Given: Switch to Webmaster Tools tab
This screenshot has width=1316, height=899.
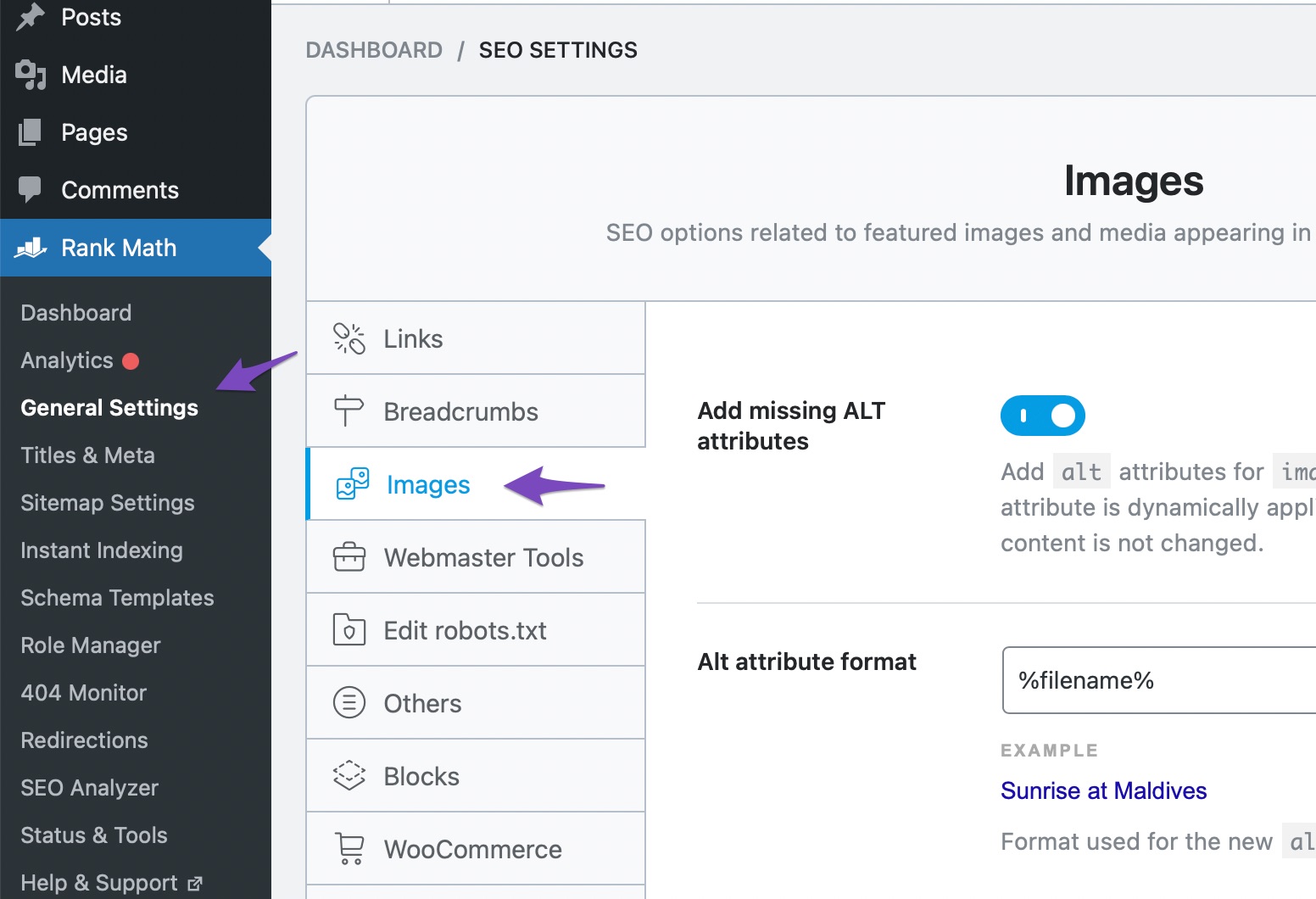Looking at the screenshot, I should pyautogui.click(x=476, y=557).
